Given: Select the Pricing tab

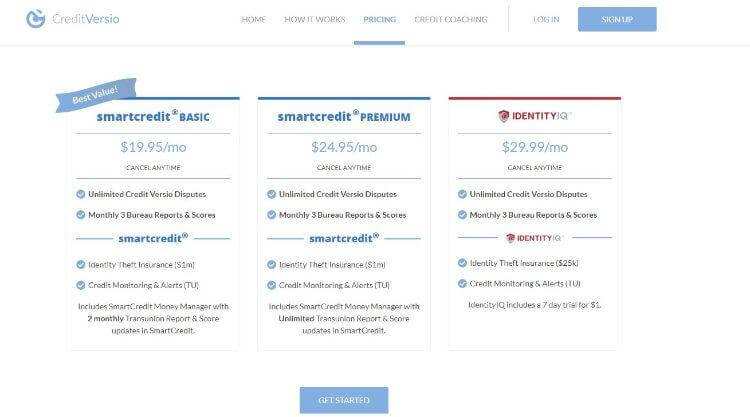Looking at the screenshot, I should (x=379, y=19).
